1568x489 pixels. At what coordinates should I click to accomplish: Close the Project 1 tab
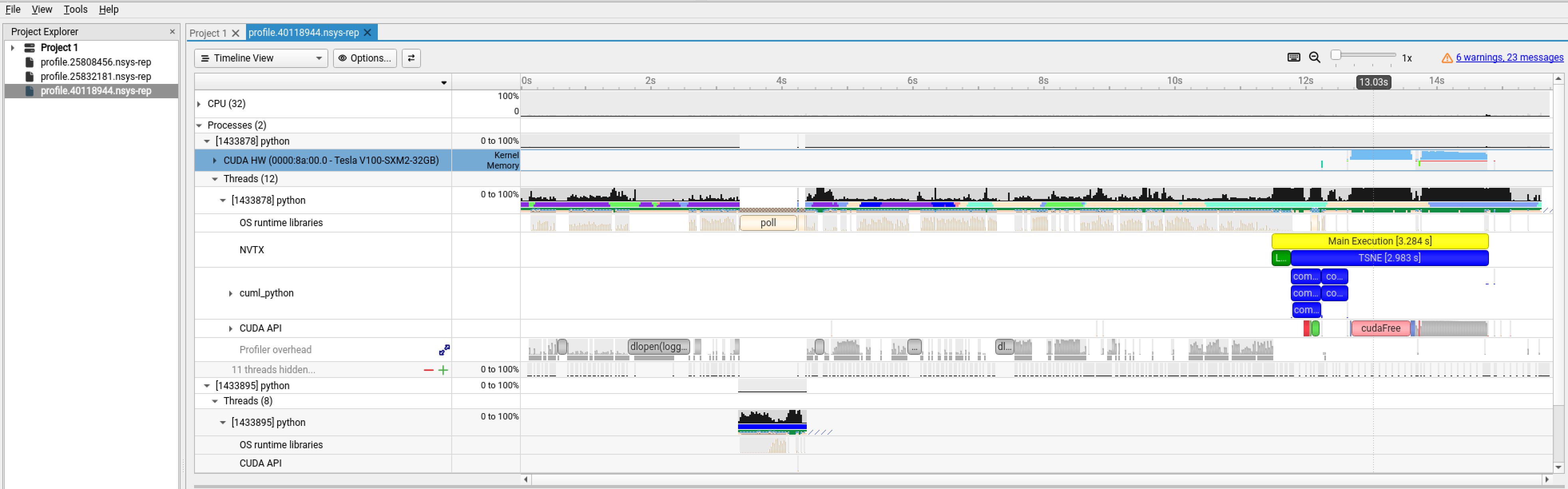pos(236,33)
